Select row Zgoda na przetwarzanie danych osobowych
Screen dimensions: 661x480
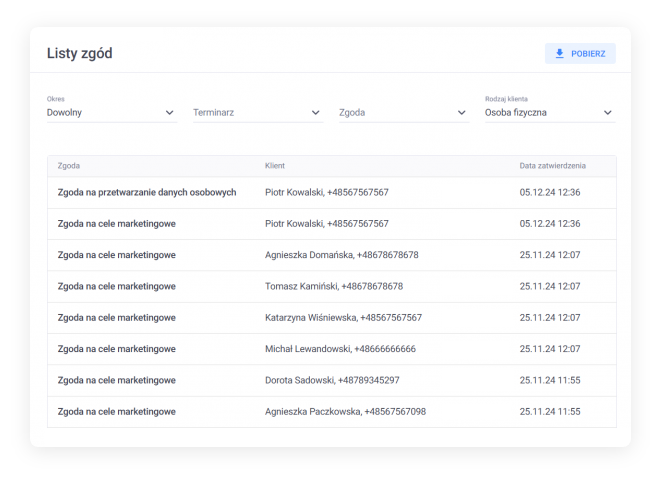(147, 192)
